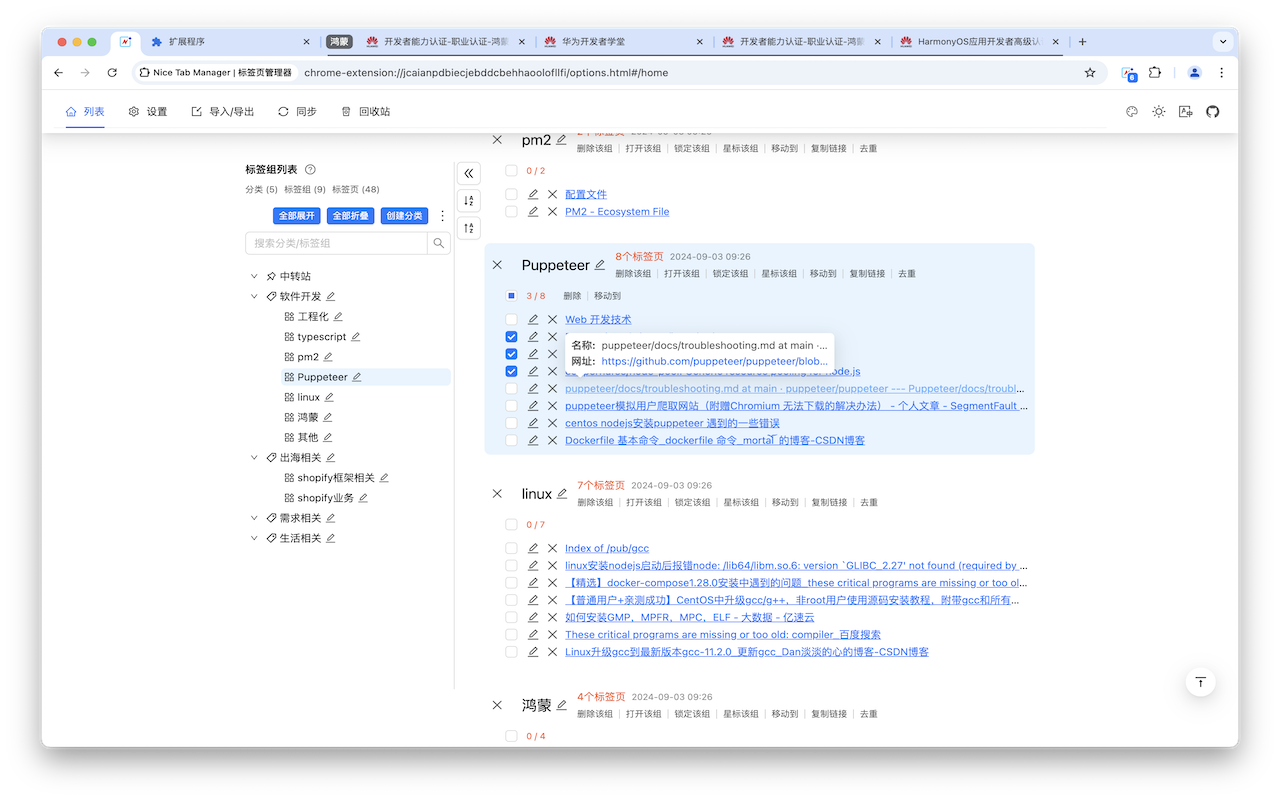The height and width of the screenshot is (800, 1280).
Task: Rename shopify框架相关 via pencil icon
Action: coord(384,478)
